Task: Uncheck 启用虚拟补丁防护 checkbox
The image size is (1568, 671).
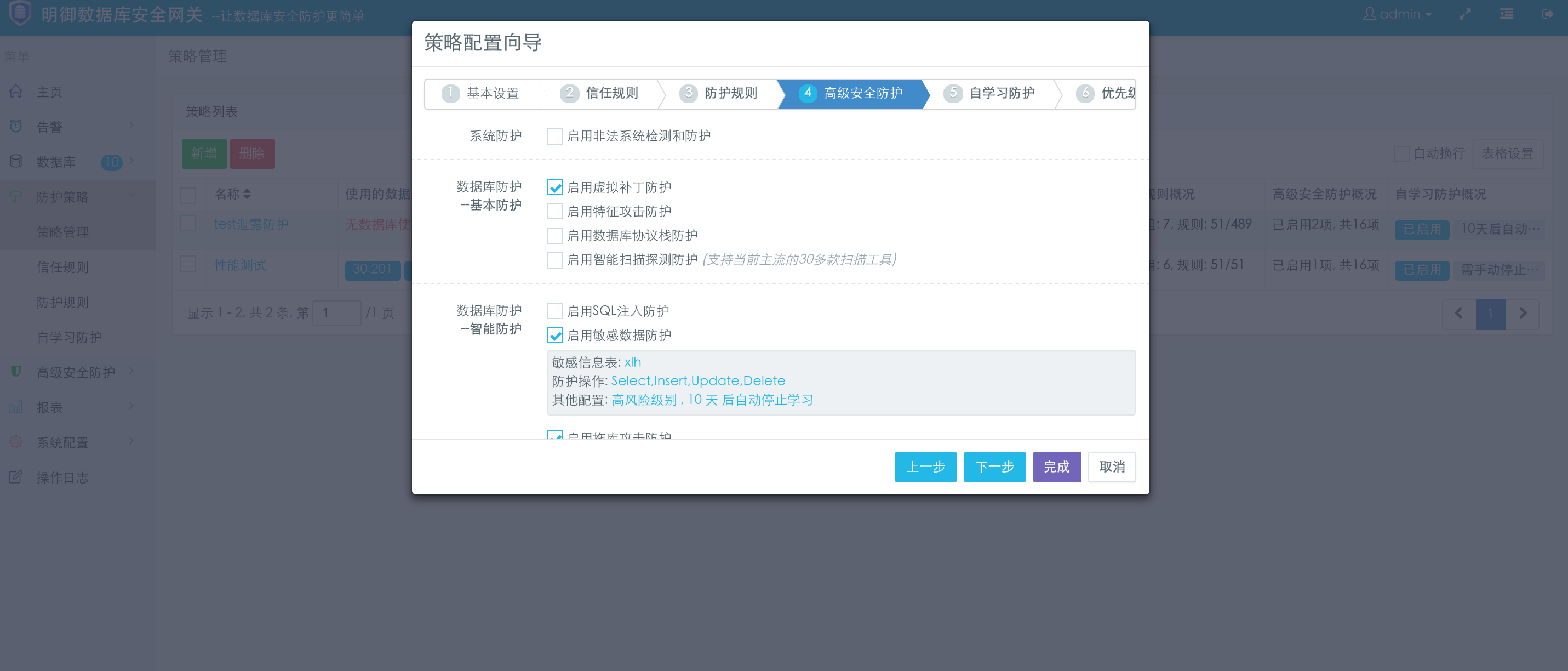Action: pyautogui.click(x=554, y=187)
